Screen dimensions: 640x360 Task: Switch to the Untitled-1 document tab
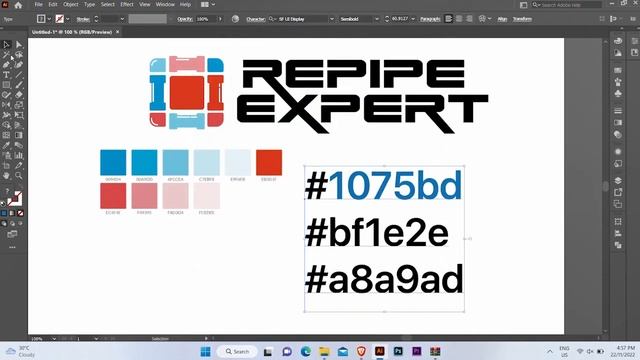pos(72,32)
